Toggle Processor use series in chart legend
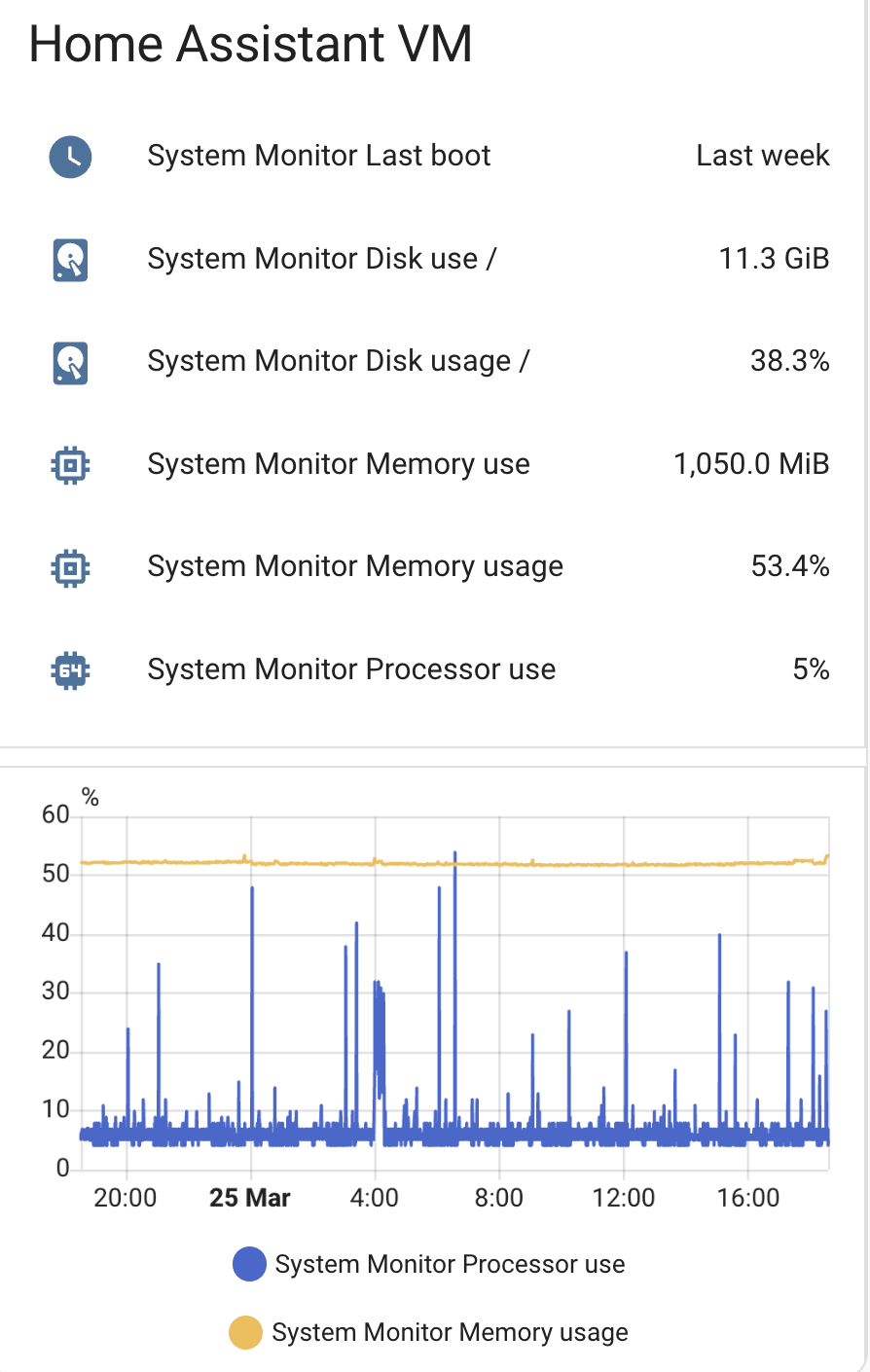The width and height of the screenshot is (870, 1372). pos(450,1265)
